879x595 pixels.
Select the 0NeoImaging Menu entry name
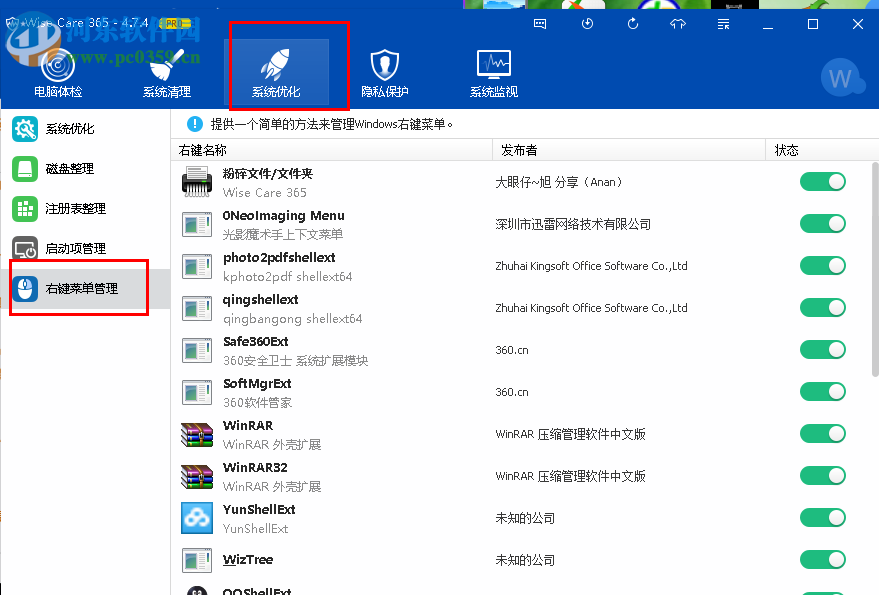(283, 216)
